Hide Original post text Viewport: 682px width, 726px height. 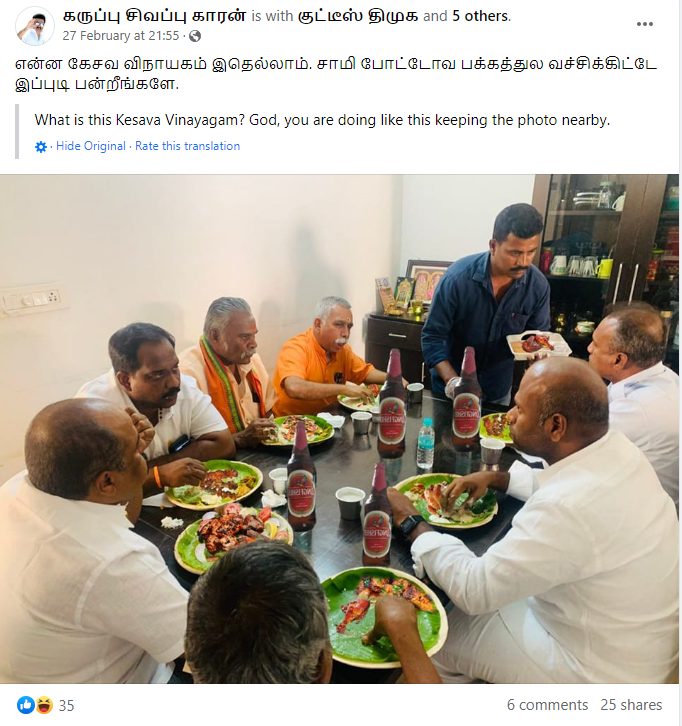click(91, 146)
